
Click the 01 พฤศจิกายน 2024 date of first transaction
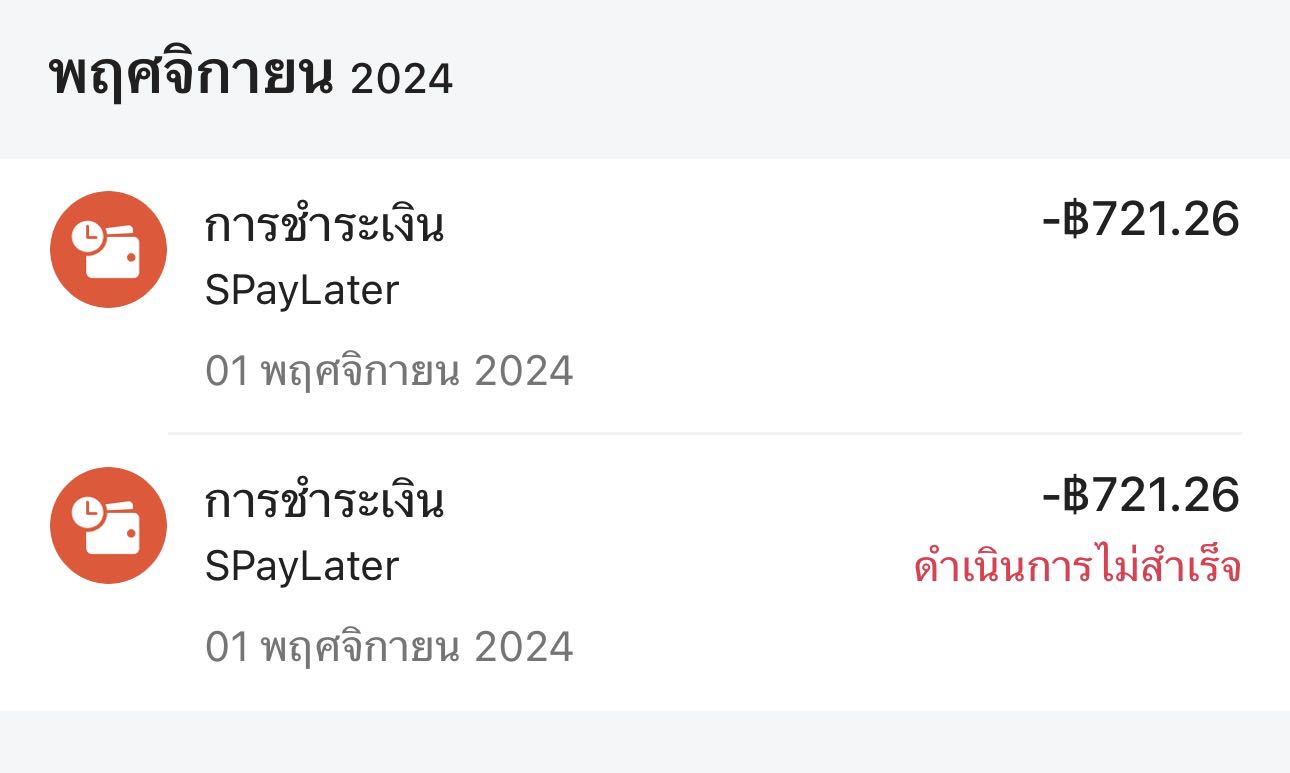click(389, 371)
